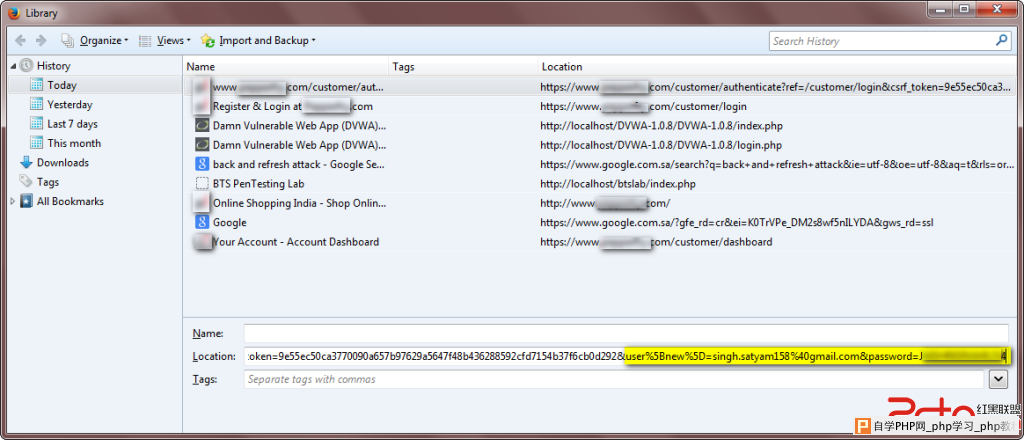This screenshot has height=440, width=1024.
Task: Select the DVWA index.php history entry
Action: tap(600, 125)
